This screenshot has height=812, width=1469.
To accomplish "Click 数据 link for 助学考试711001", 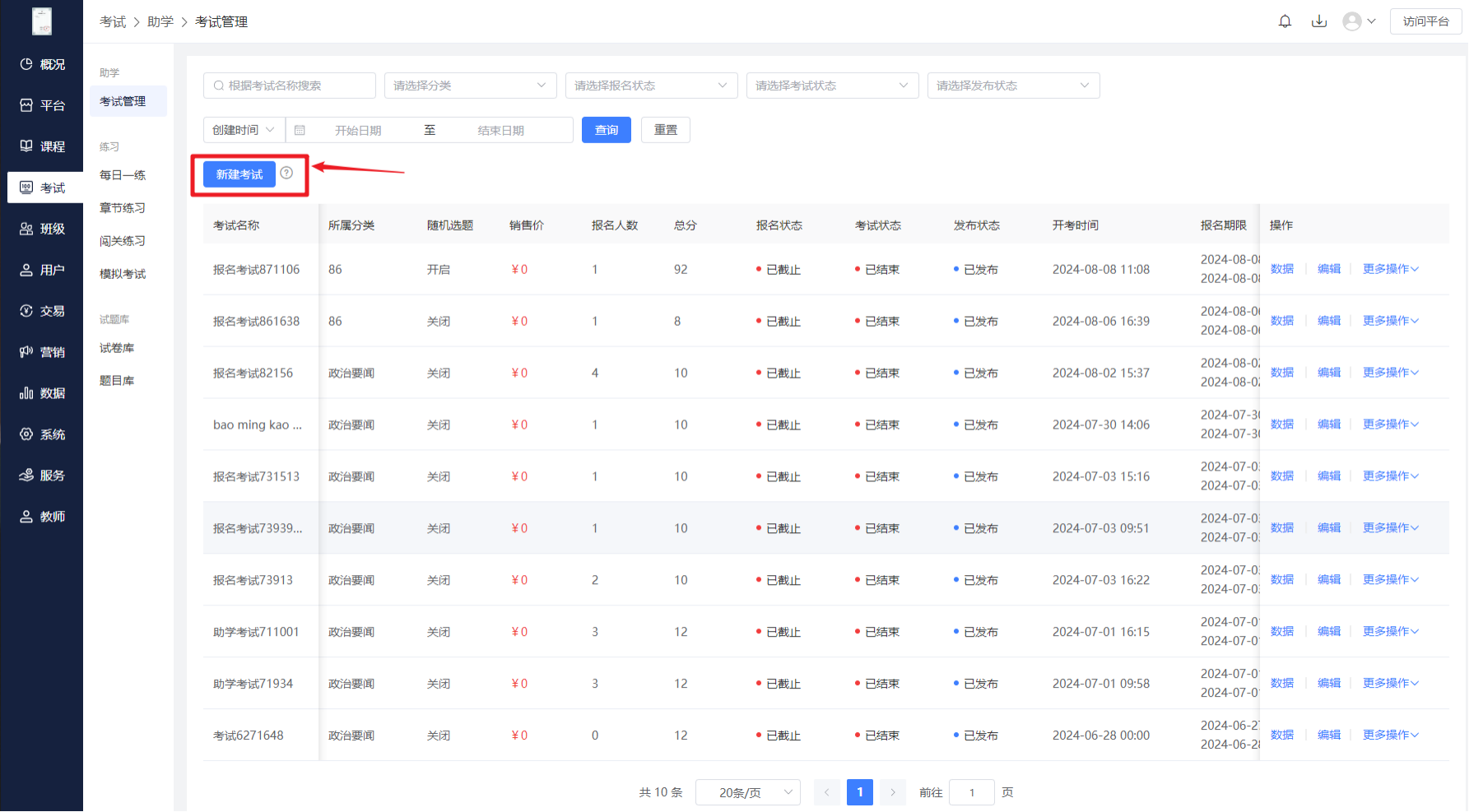I will [1282, 632].
